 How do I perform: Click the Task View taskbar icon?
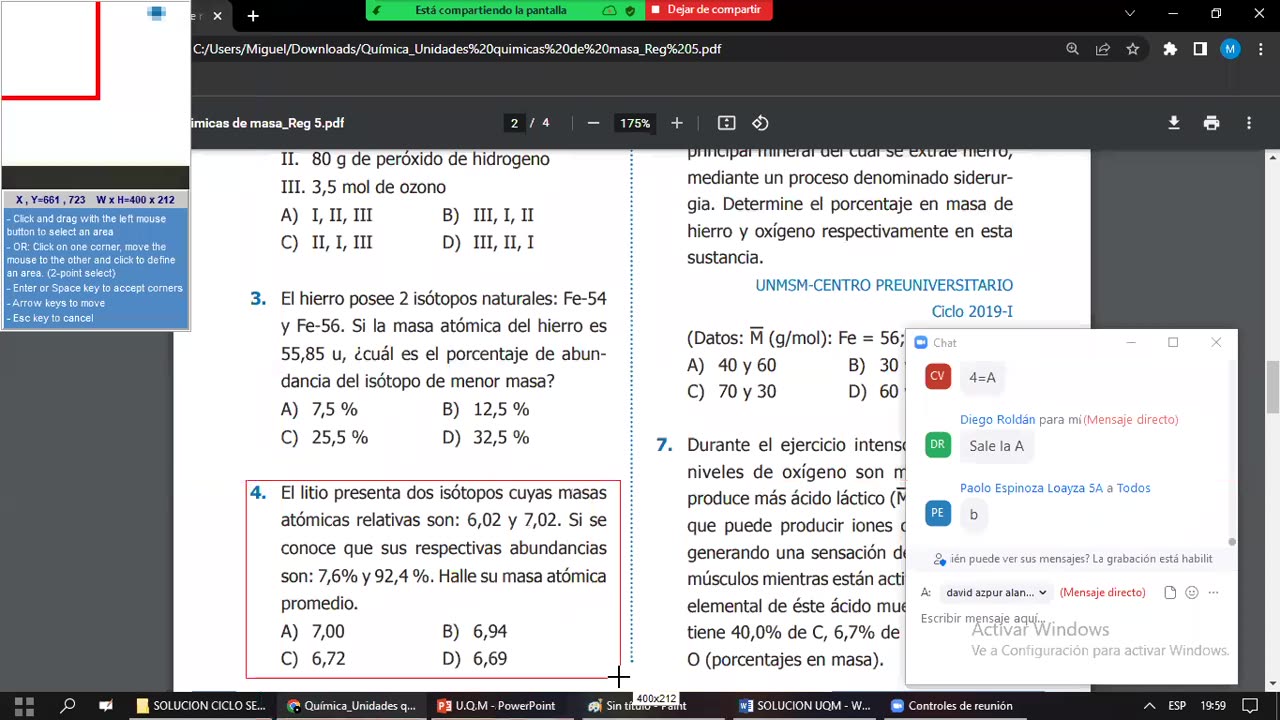click(x=106, y=705)
